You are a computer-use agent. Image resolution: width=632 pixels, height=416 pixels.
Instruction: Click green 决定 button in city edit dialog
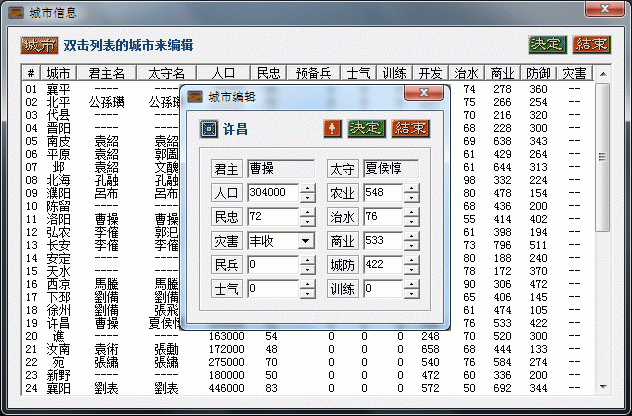pyautogui.click(x=364, y=129)
